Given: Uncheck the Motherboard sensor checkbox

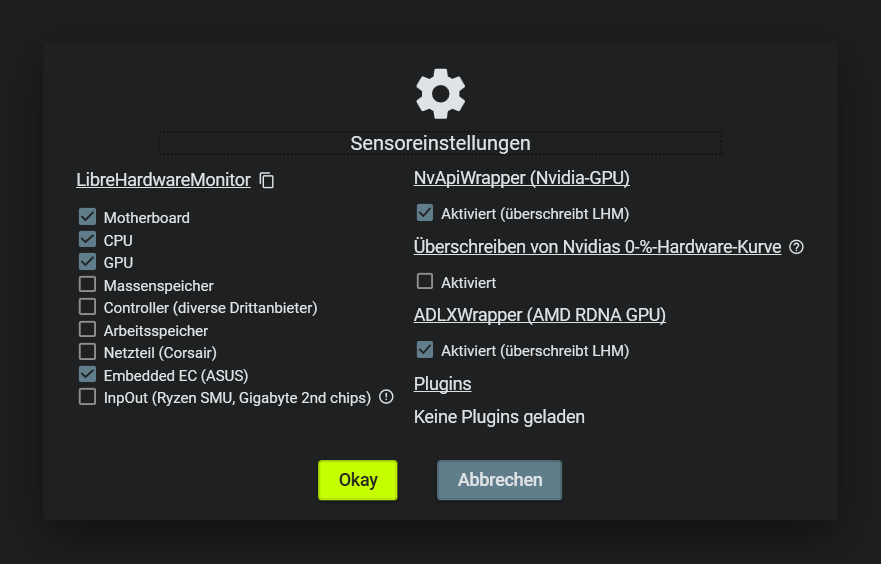Looking at the screenshot, I should 87,217.
